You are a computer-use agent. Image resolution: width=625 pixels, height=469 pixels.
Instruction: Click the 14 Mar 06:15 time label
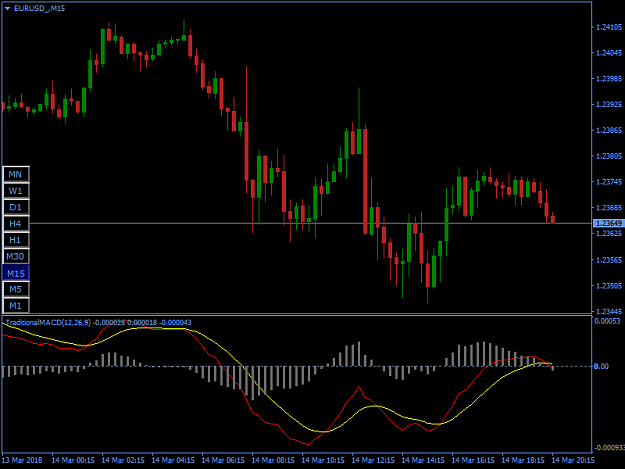tap(223, 460)
